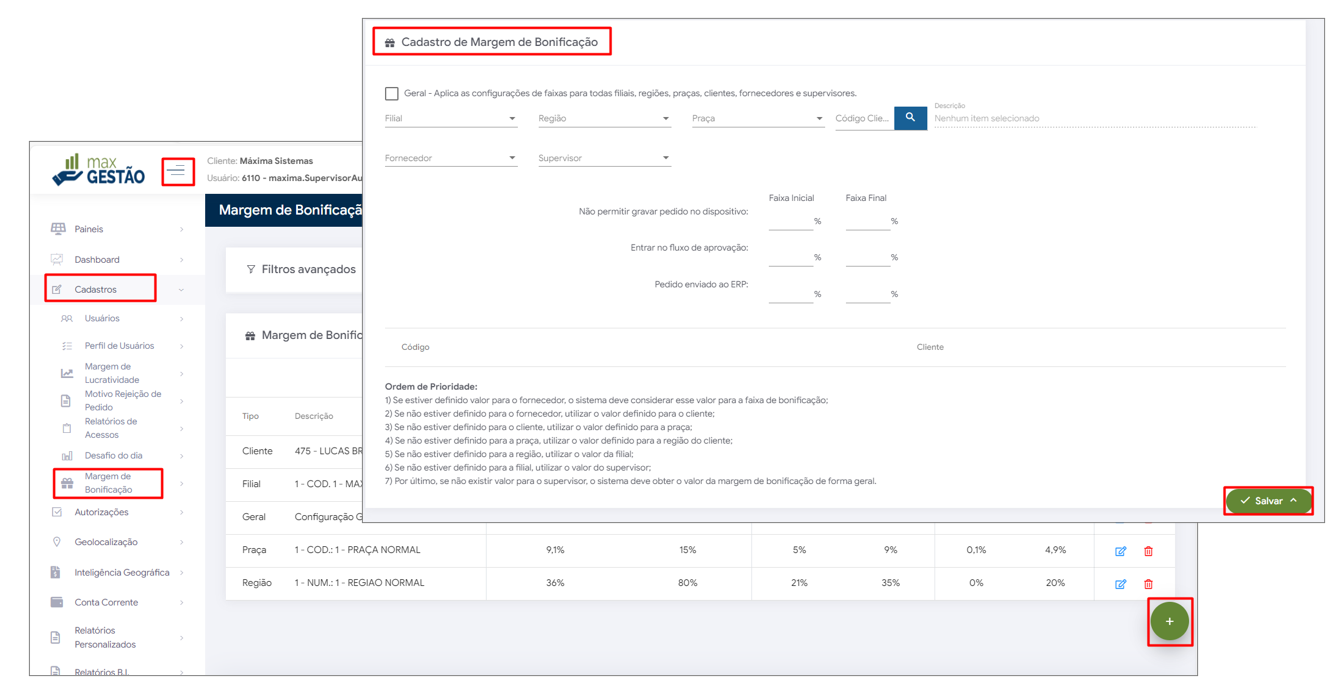
Task: Delete the REGIAO NORMAL row
Action: pyautogui.click(x=1148, y=584)
